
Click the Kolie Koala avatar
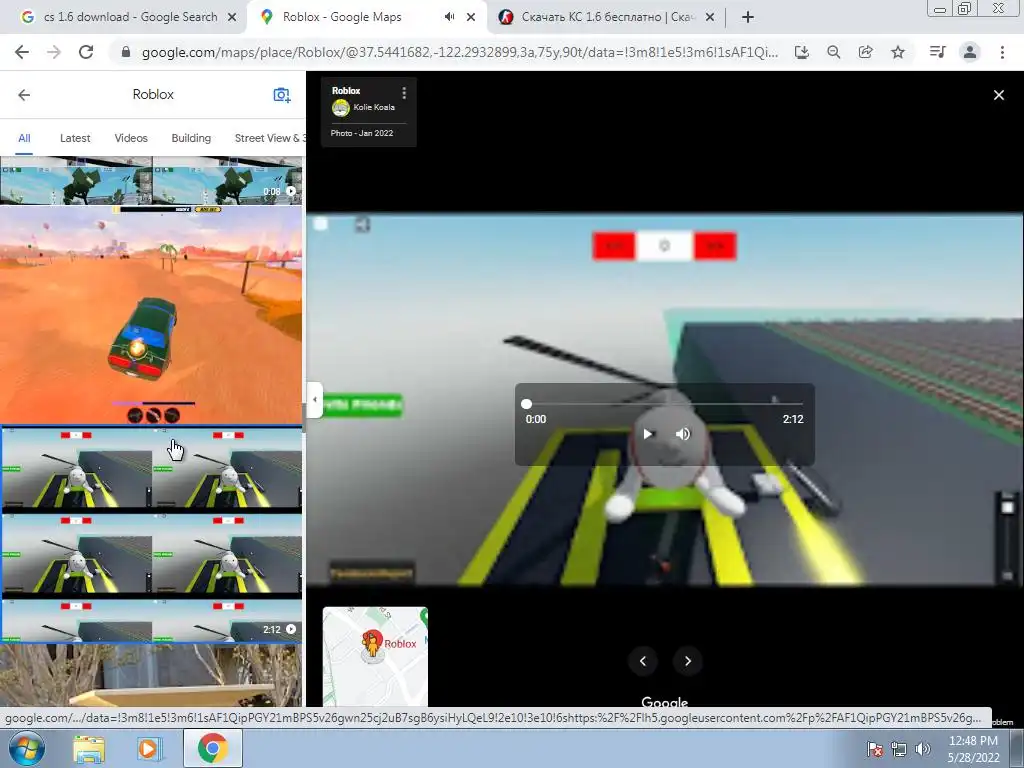point(340,108)
